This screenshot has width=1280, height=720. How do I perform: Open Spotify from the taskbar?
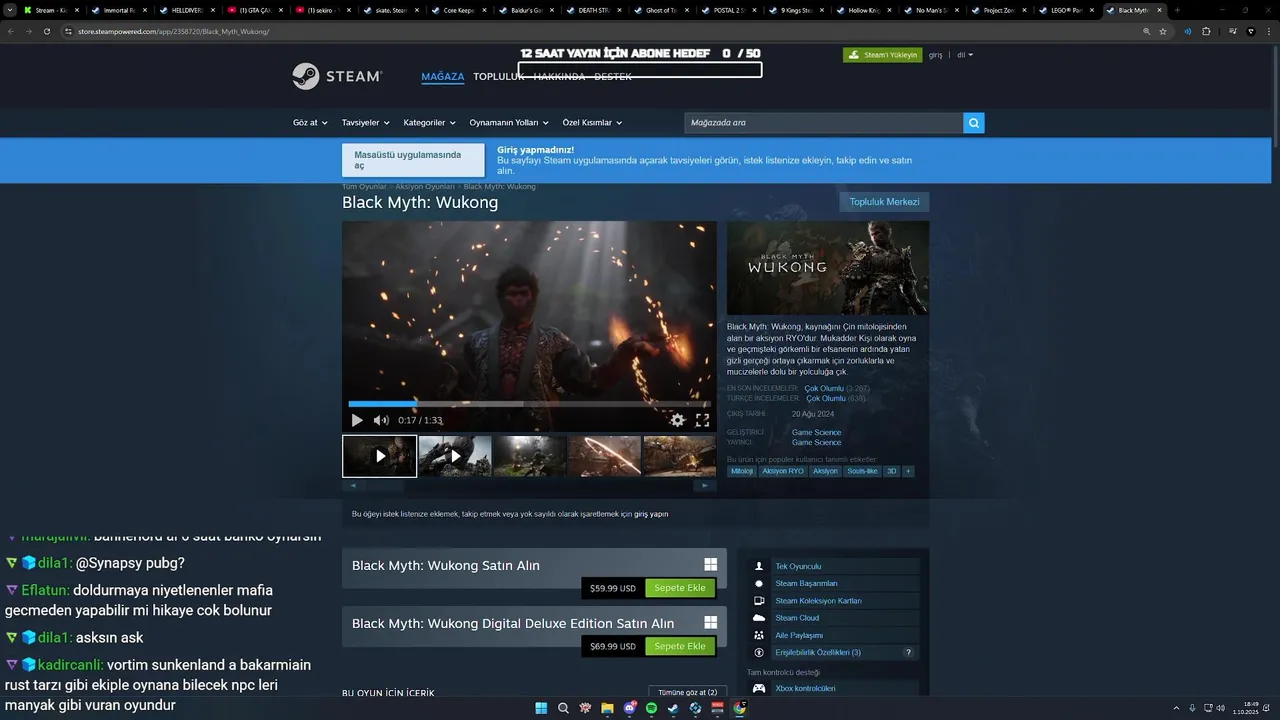point(651,708)
